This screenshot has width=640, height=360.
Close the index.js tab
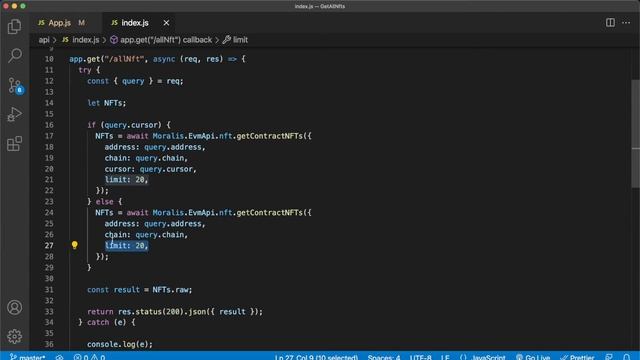pyautogui.click(x=166, y=23)
